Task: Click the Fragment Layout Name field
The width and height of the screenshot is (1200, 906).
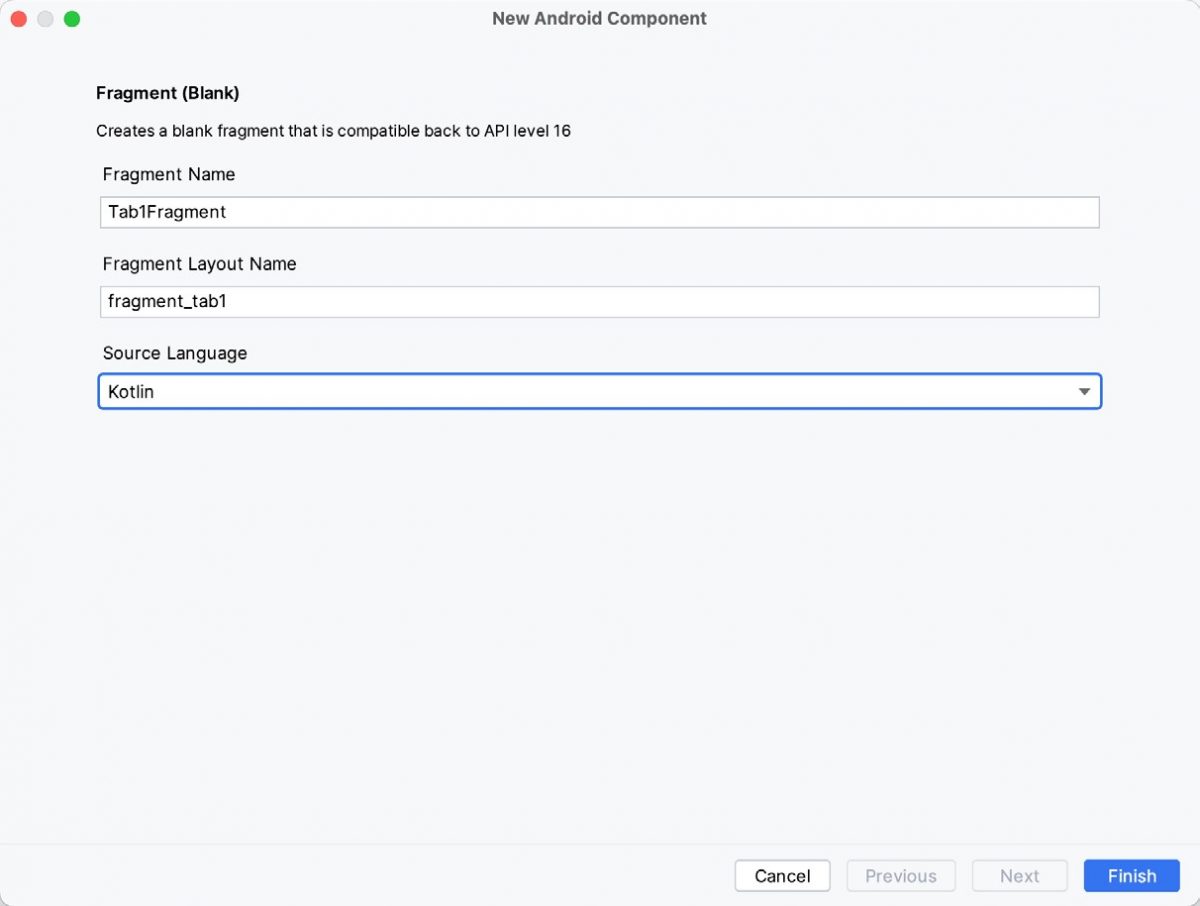Action: (600, 301)
